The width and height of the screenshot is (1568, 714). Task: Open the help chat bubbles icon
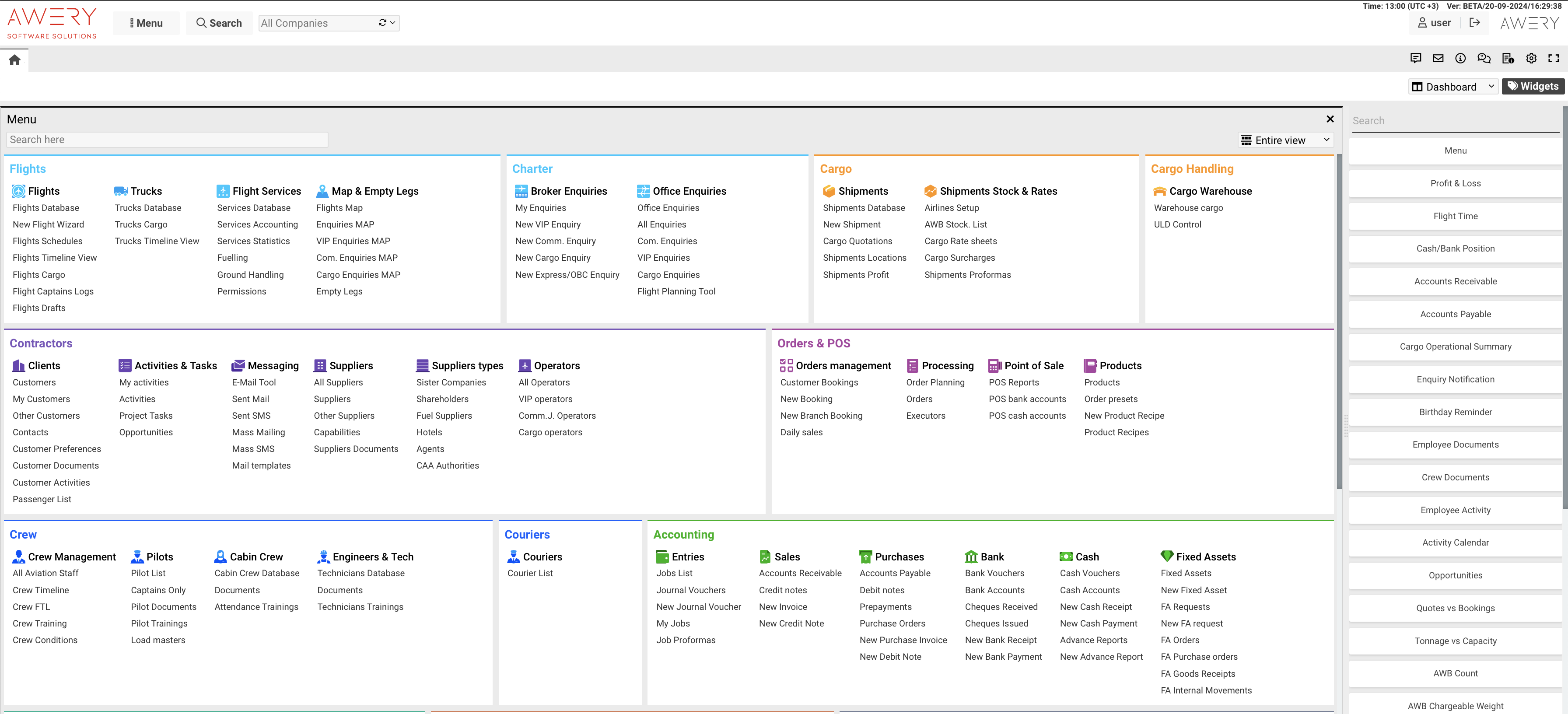[1484, 59]
